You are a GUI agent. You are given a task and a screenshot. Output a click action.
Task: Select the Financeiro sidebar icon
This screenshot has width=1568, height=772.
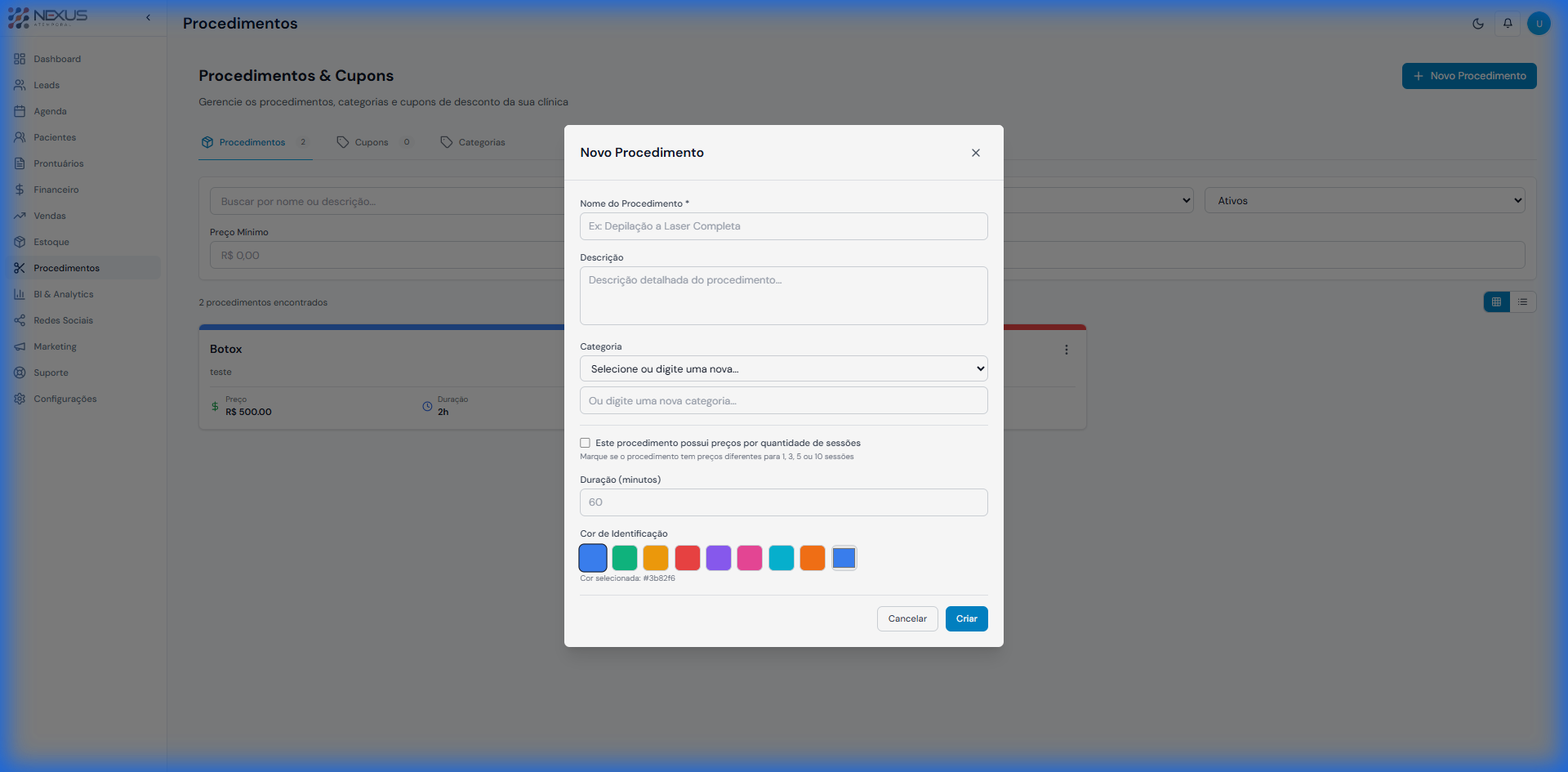click(20, 190)
